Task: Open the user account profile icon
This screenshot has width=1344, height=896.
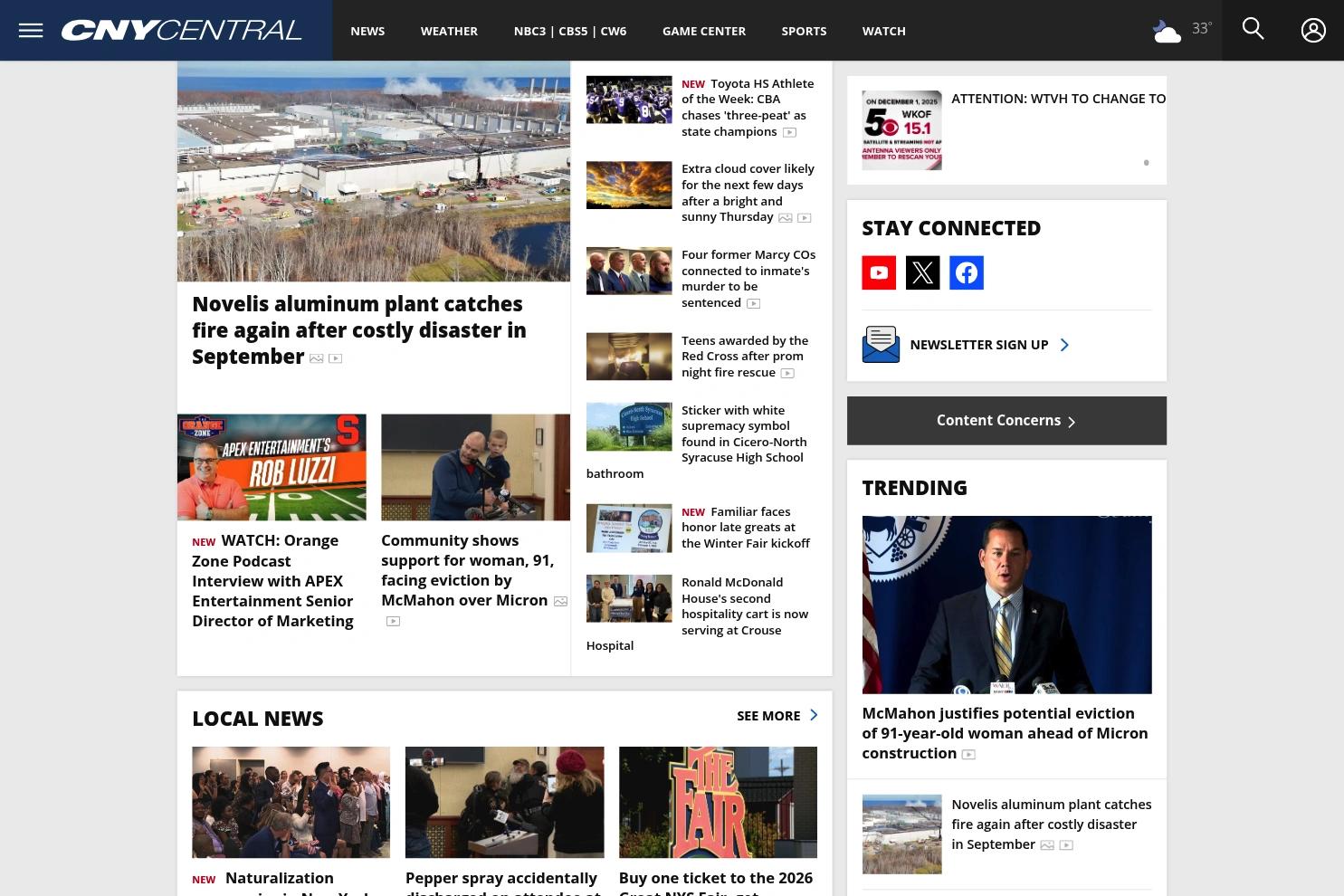Action: coord(1313,30)
